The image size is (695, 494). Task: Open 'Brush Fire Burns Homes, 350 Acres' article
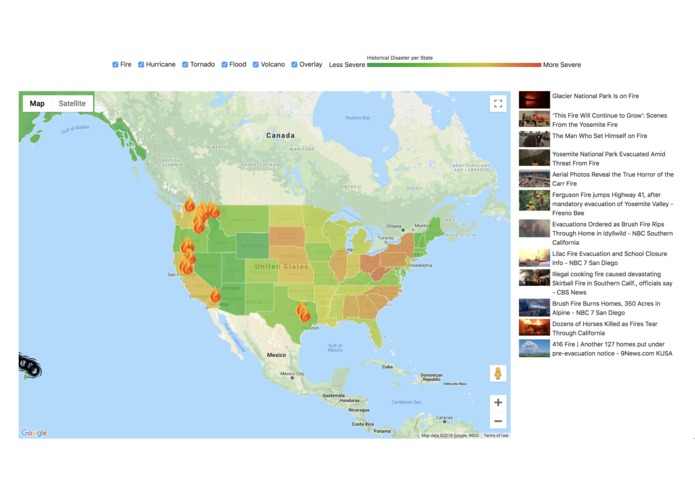point(606,308)
